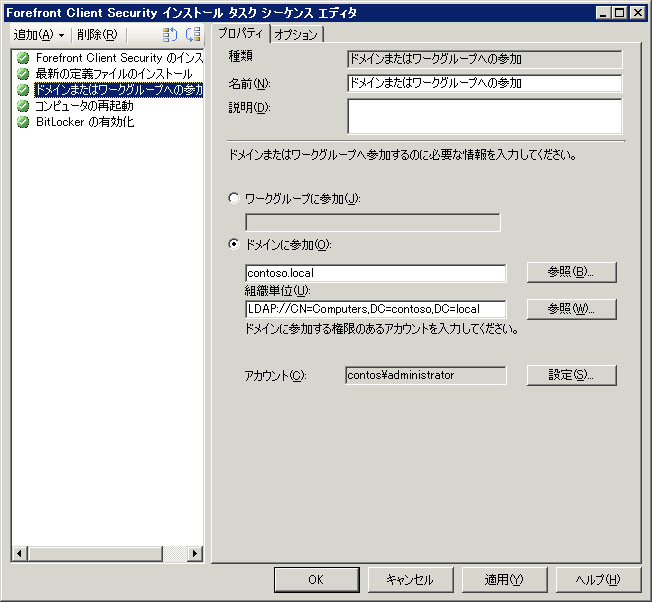Click the disabled workgroup name field
Screen dimensions: 652x602
(373, 222)
